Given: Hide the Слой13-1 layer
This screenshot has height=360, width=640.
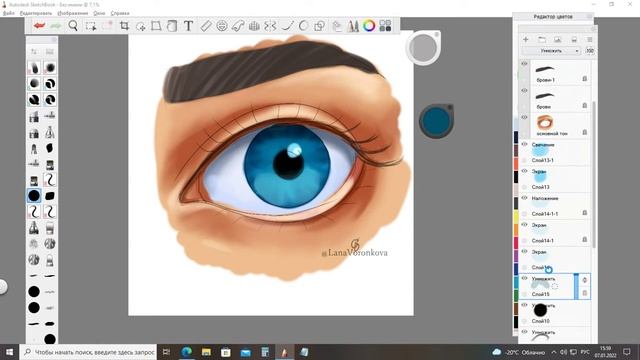Looking at the screenshot, I should click(524, 144).
